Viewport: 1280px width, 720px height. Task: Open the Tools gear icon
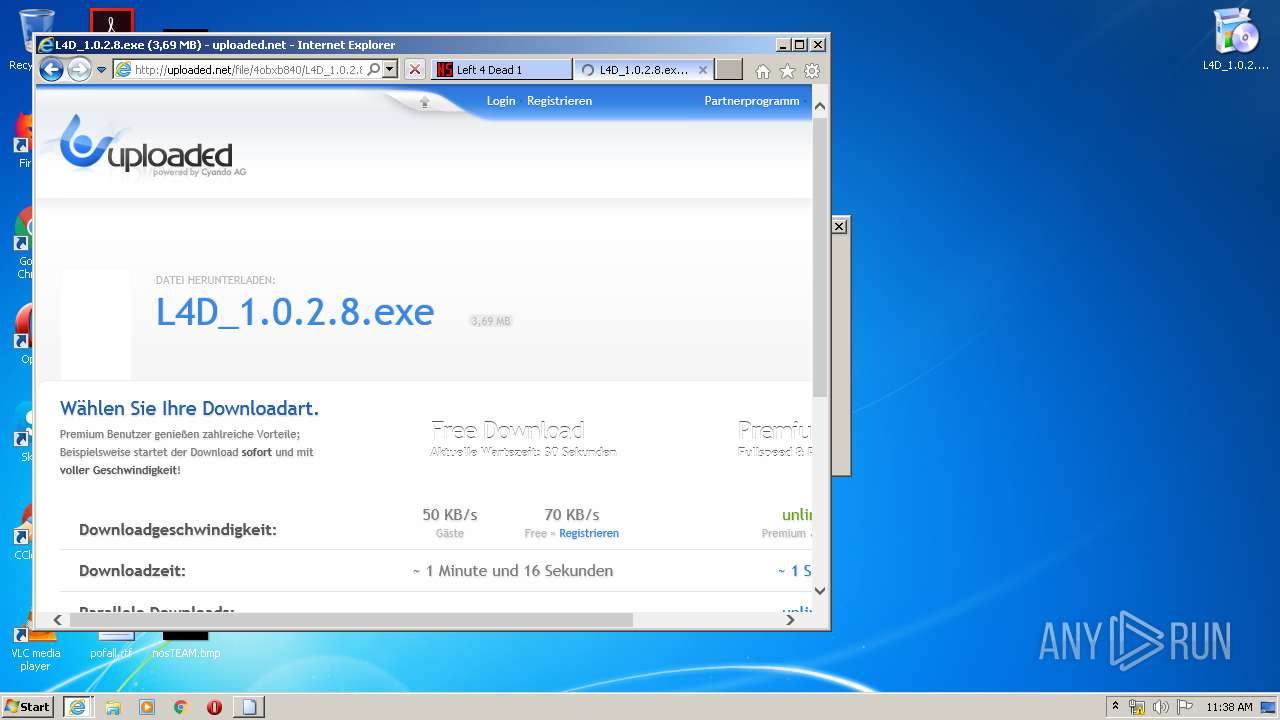(812, 71)
